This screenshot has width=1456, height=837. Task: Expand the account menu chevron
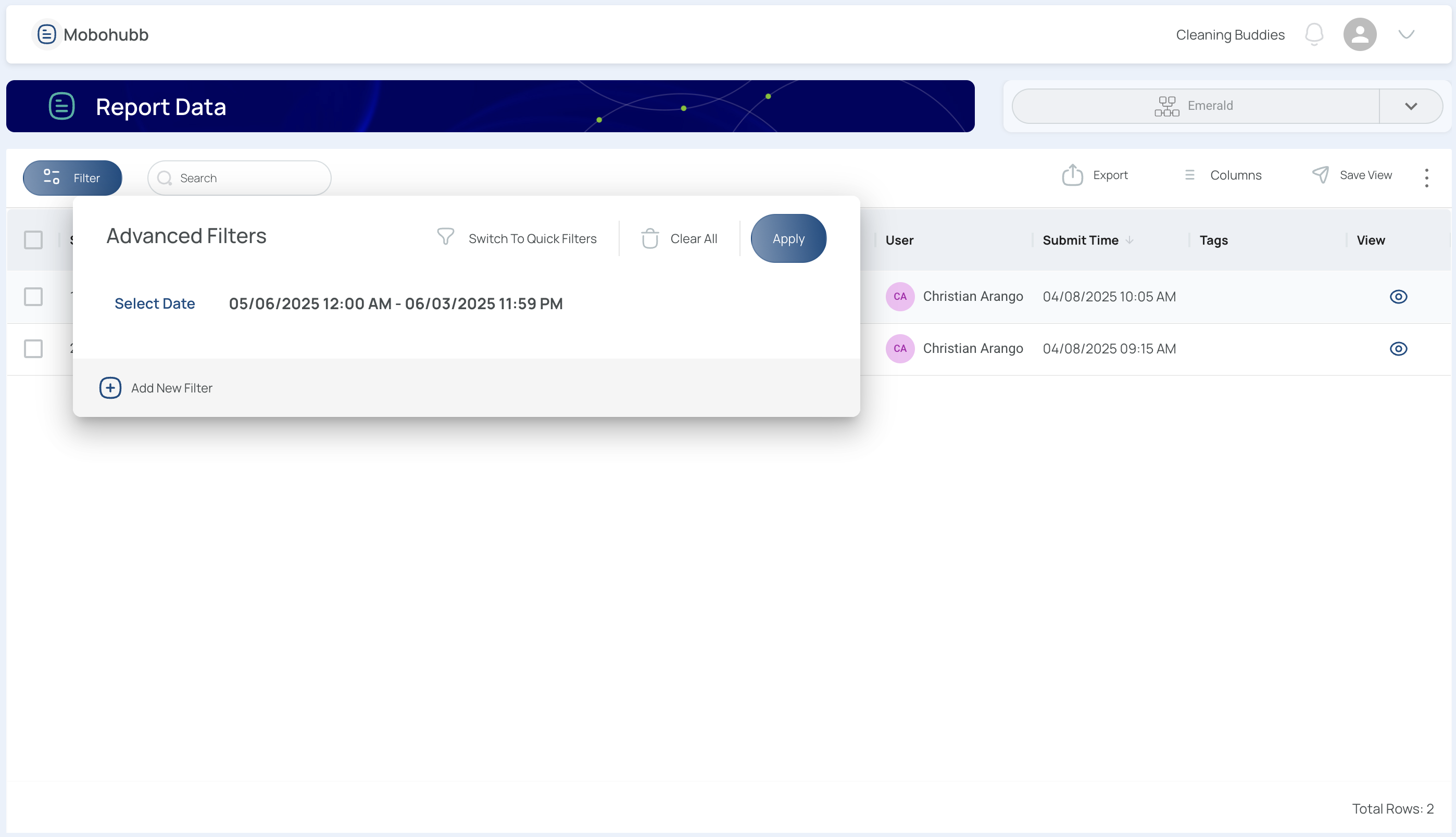(1406, 34)
